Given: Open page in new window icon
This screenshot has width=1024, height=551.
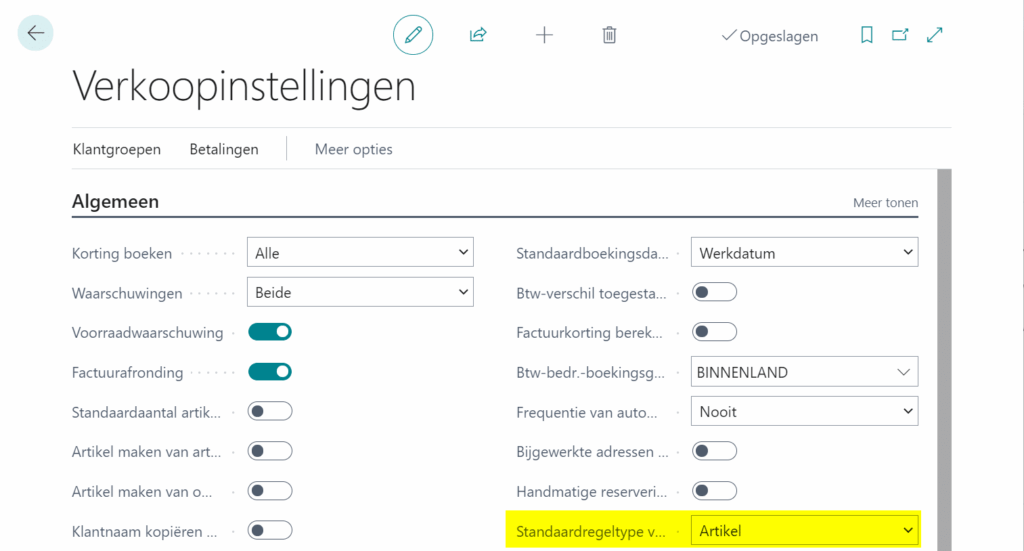Looking at the screenshot, I should (900, 35).
